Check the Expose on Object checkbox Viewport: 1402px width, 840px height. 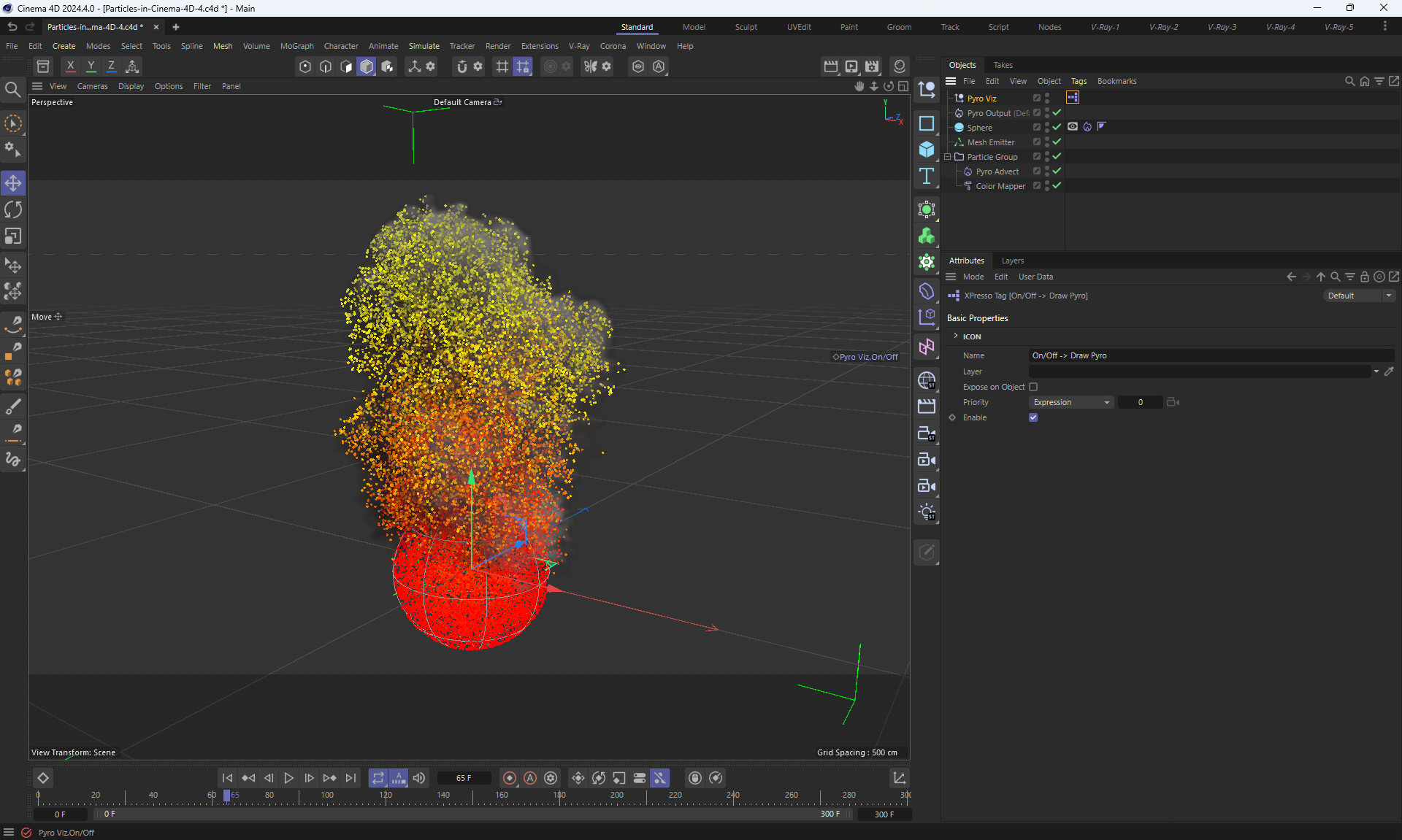[1033, 387]
